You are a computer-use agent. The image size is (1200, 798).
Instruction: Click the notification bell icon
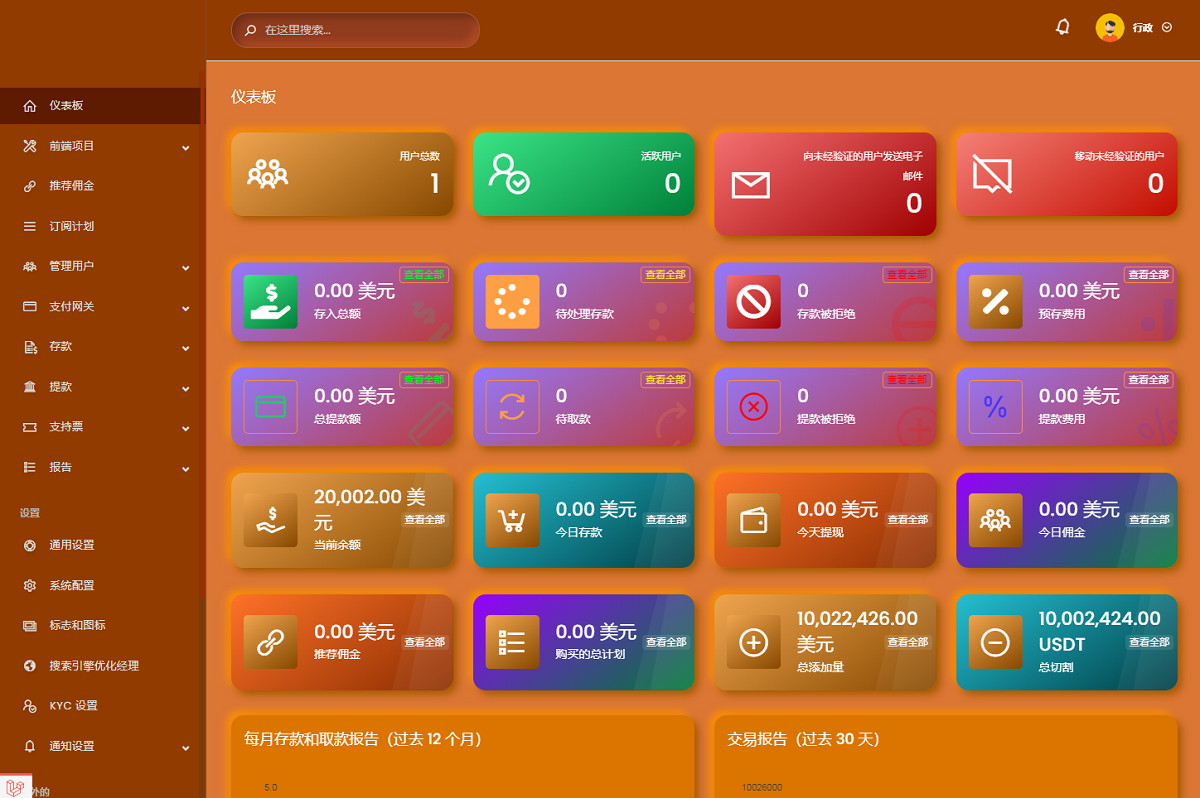[x=1063, y=28]
